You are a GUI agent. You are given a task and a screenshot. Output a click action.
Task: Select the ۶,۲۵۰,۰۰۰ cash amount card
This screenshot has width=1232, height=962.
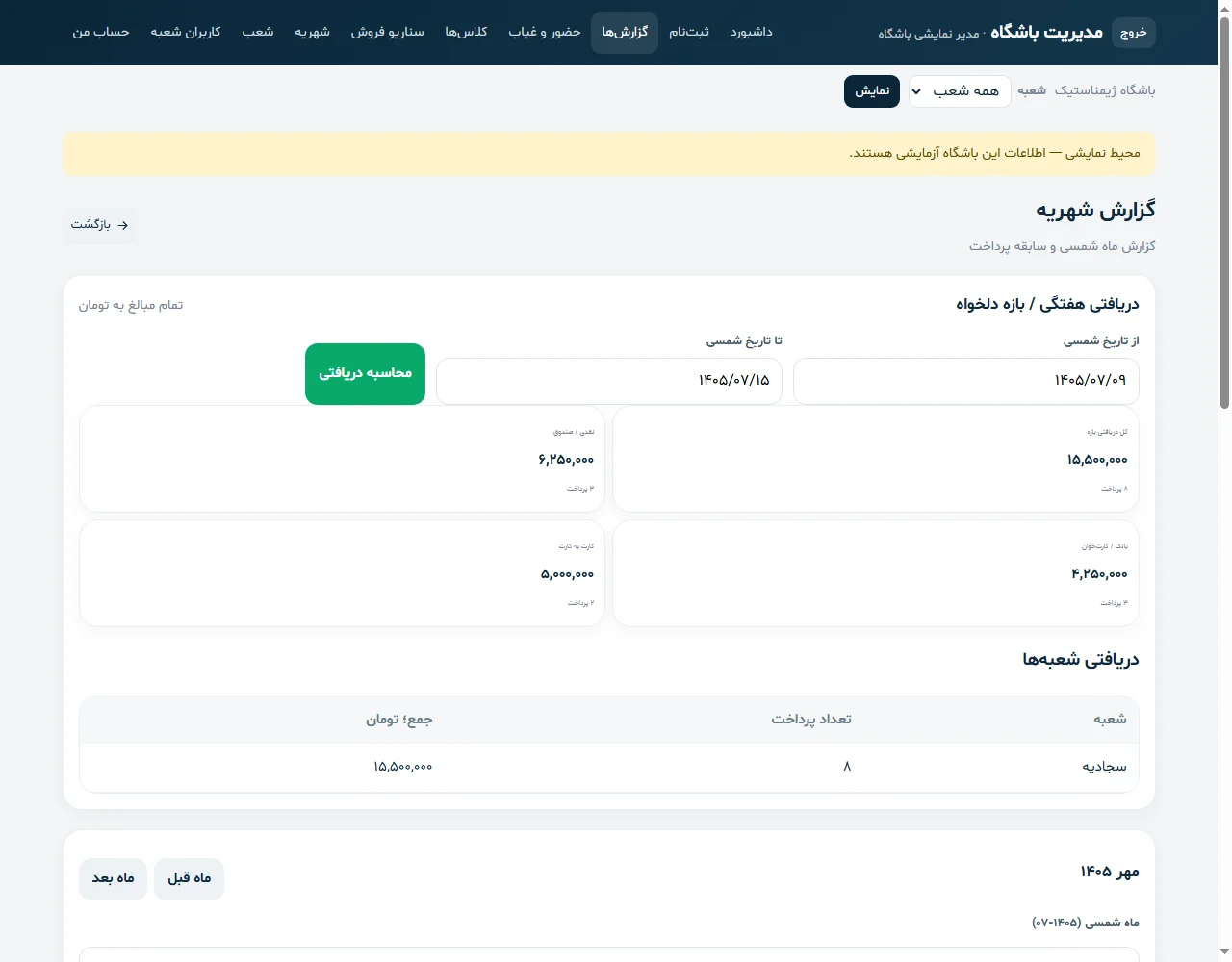[342, 459]
